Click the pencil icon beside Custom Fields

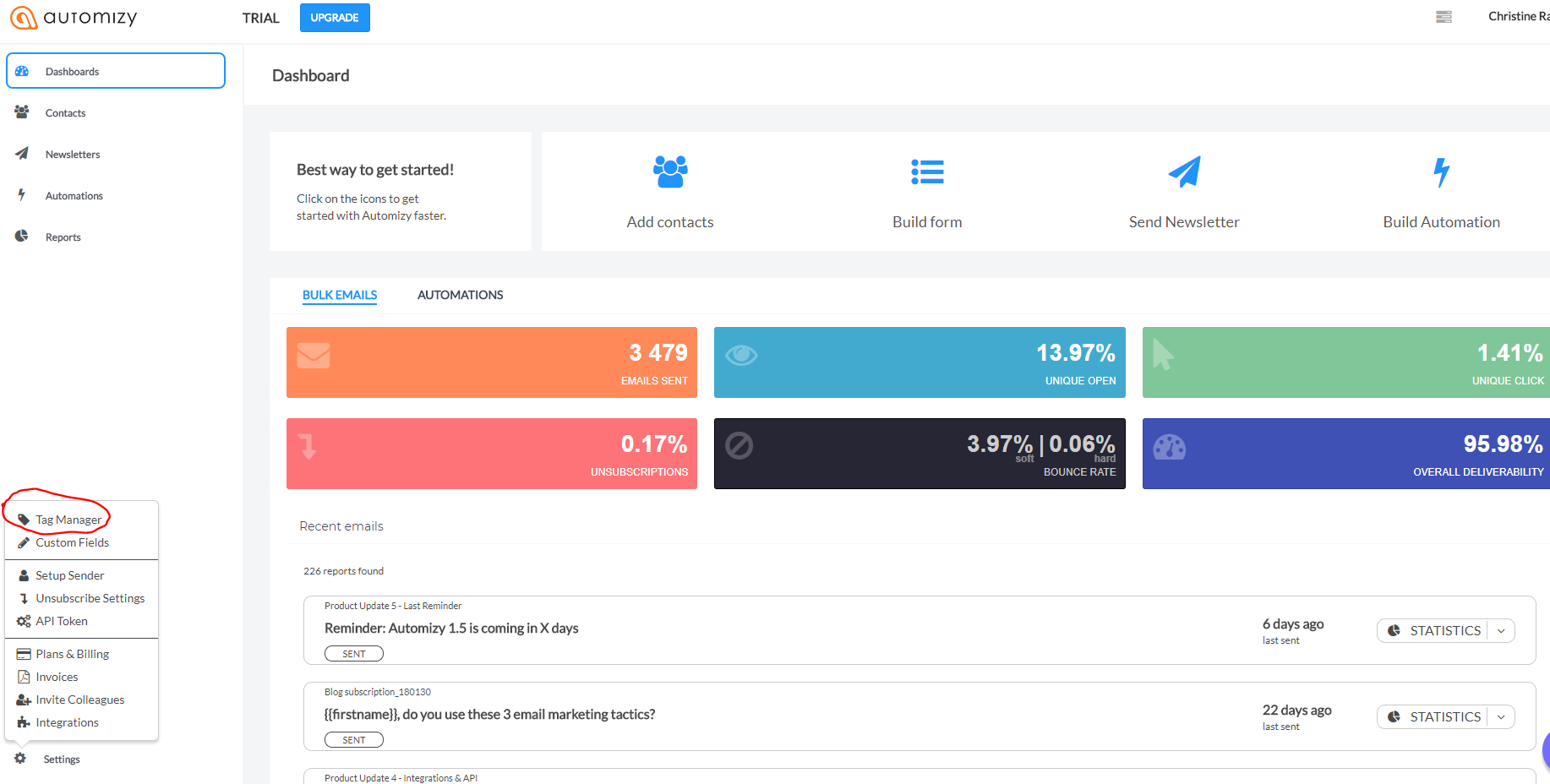24,542
